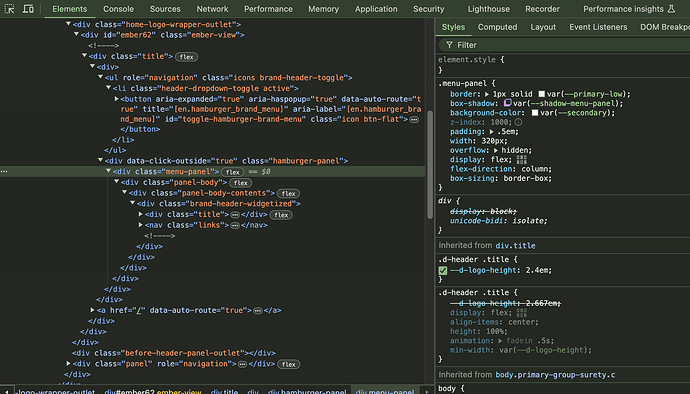Image resolution: width=690 pixels, height=394 pixels.
Task: Collapse the ul role navigation node
Action: click(x=100, y=77)
